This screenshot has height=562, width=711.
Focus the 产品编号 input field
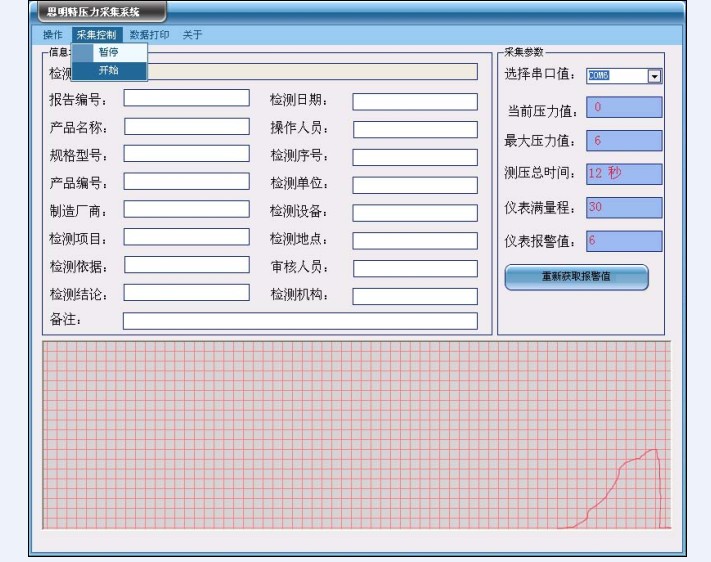pyautogui.click(x=186, y=181)
